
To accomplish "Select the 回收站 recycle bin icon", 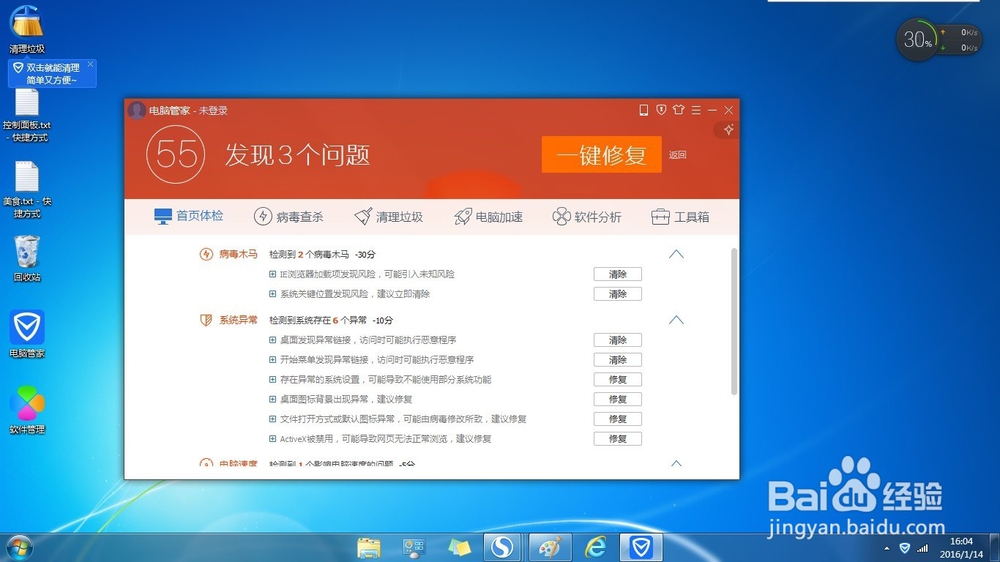I will click(27, 258).
